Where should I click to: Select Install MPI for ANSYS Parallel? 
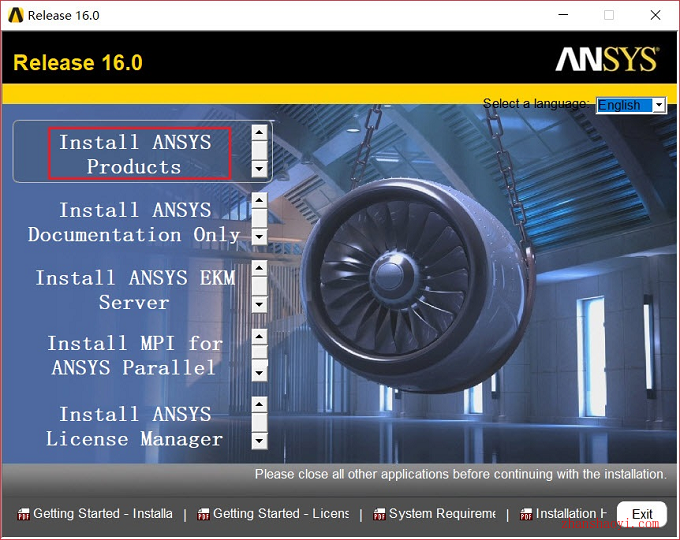tap(134, 356)
